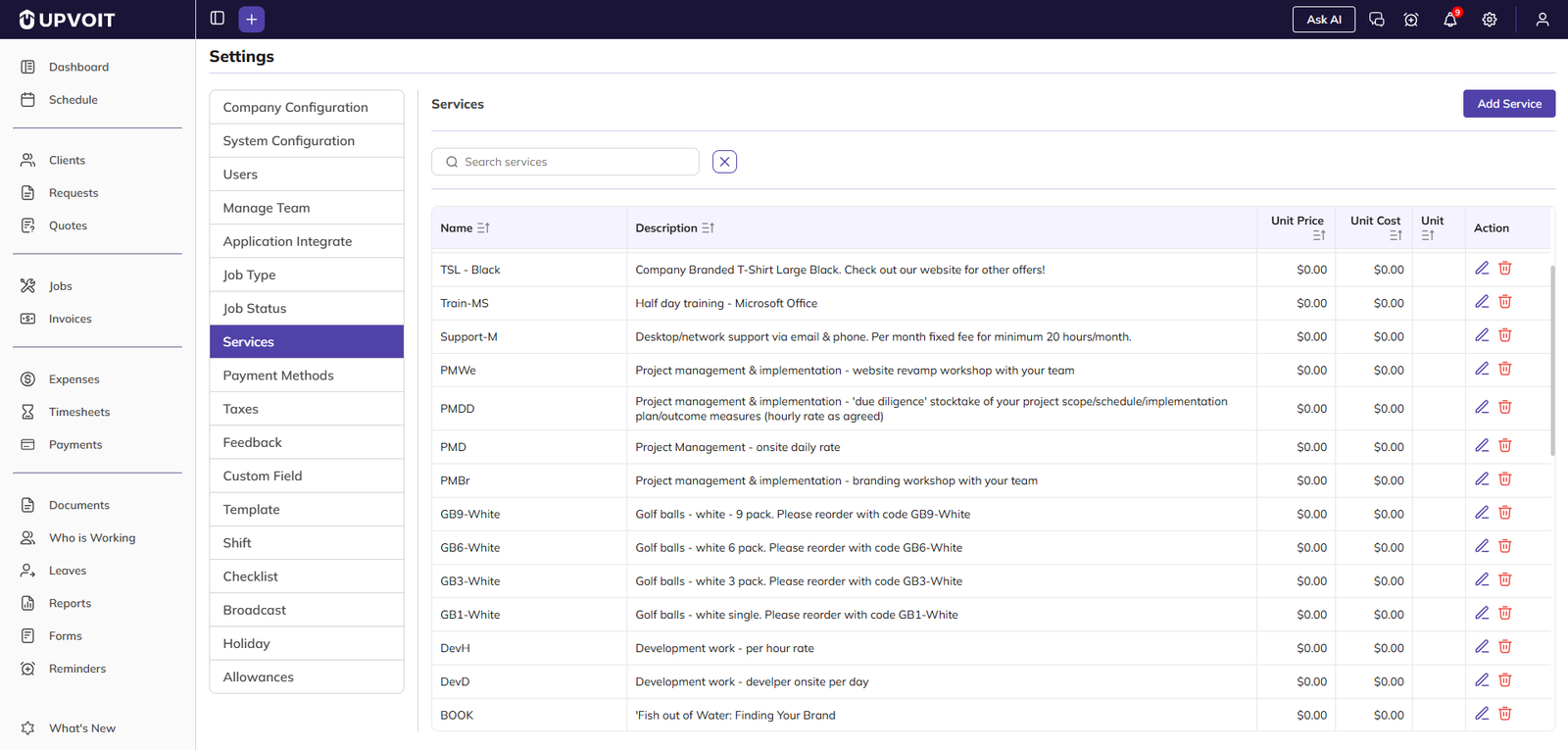This screenshot has width=1568, height=750.
Task: Delete the GB6-White service
Action: 1505,546
